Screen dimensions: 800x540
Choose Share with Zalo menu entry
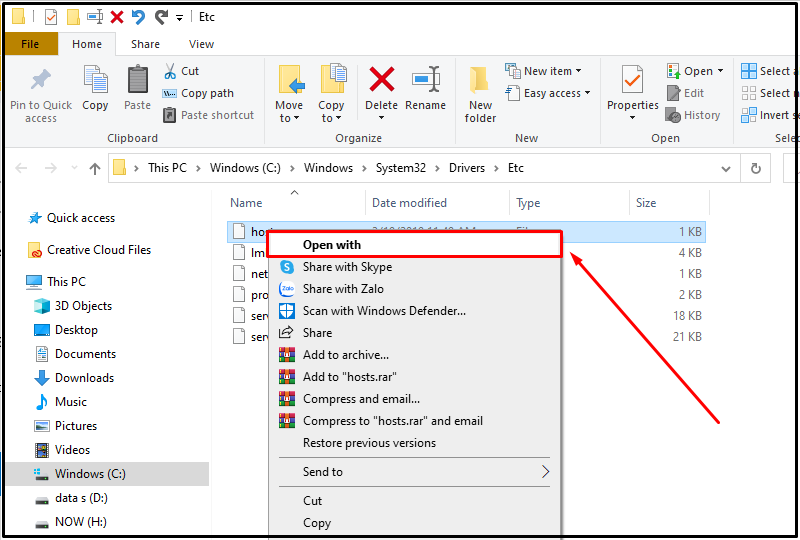click(x=414, y=289)
